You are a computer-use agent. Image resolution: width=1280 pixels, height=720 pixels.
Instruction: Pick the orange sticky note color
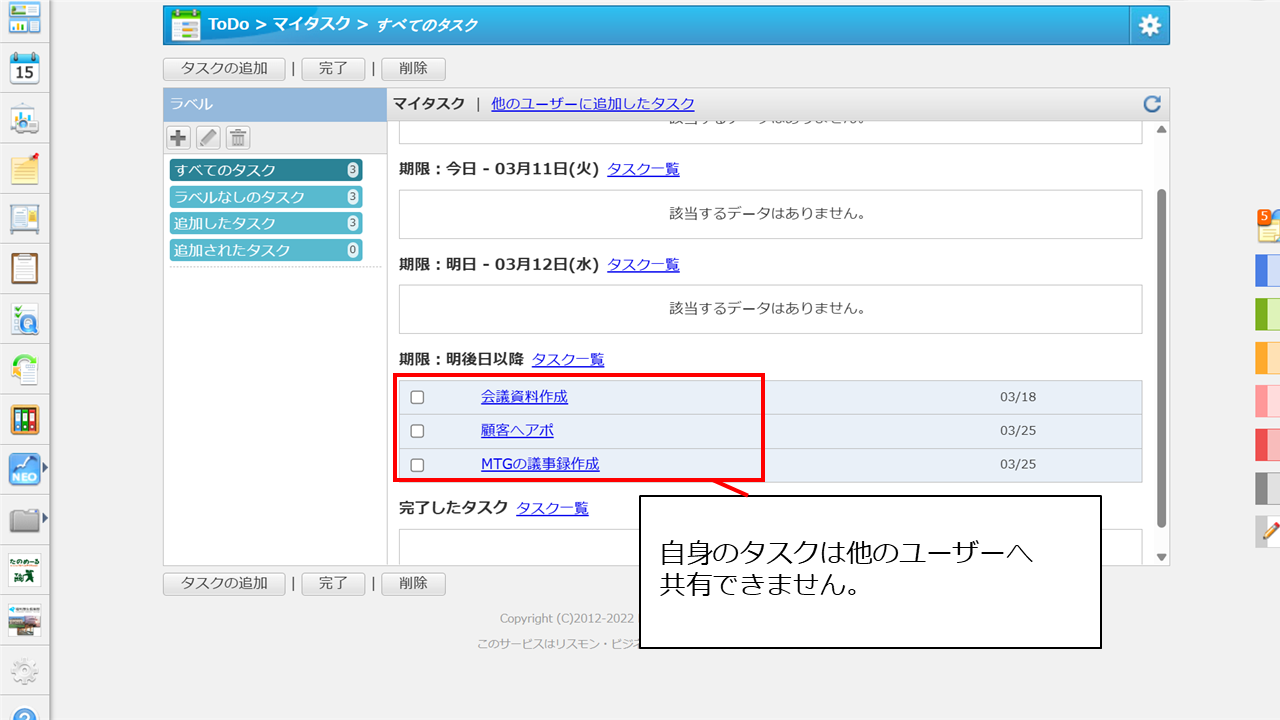click(x=1268, y=357)
